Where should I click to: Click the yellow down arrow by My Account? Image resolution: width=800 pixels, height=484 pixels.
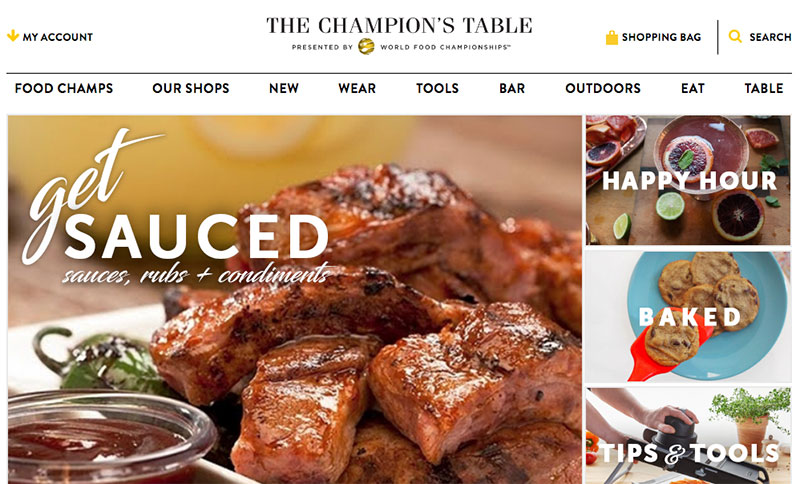[13, 36]
